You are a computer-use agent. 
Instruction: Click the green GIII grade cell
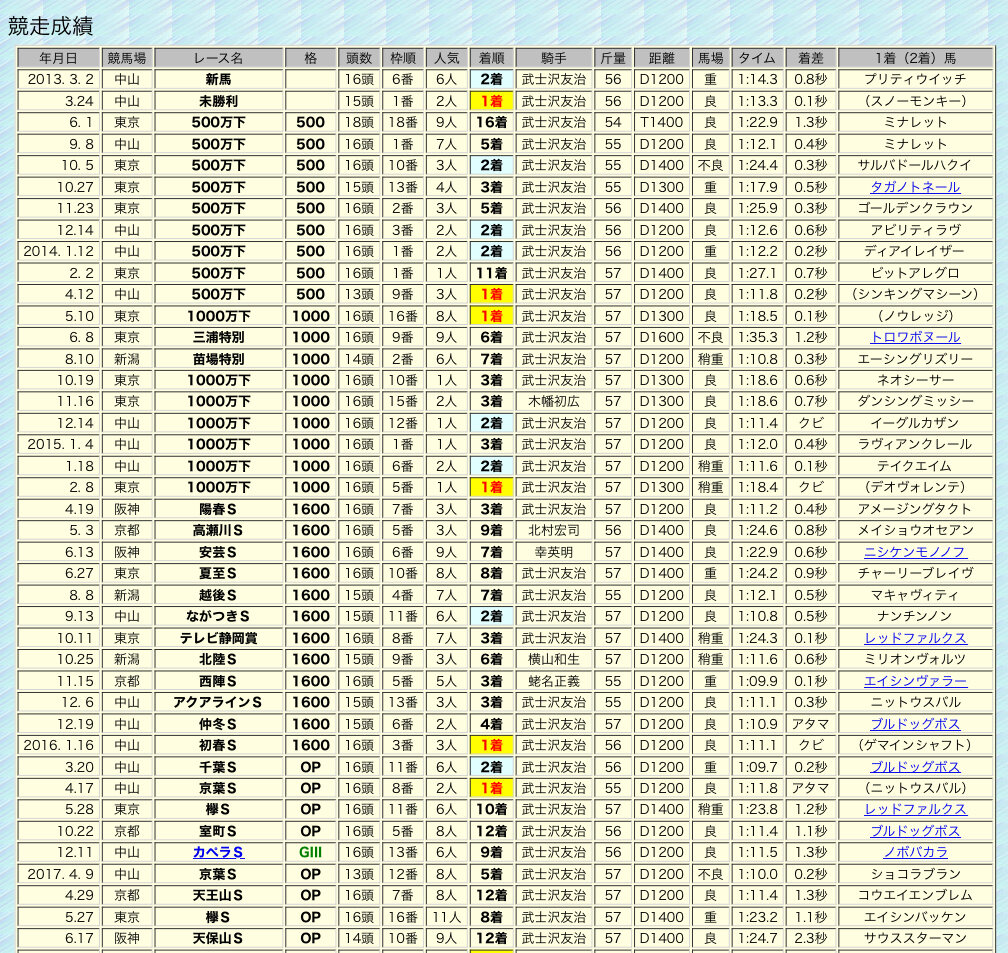coord(310,853)
